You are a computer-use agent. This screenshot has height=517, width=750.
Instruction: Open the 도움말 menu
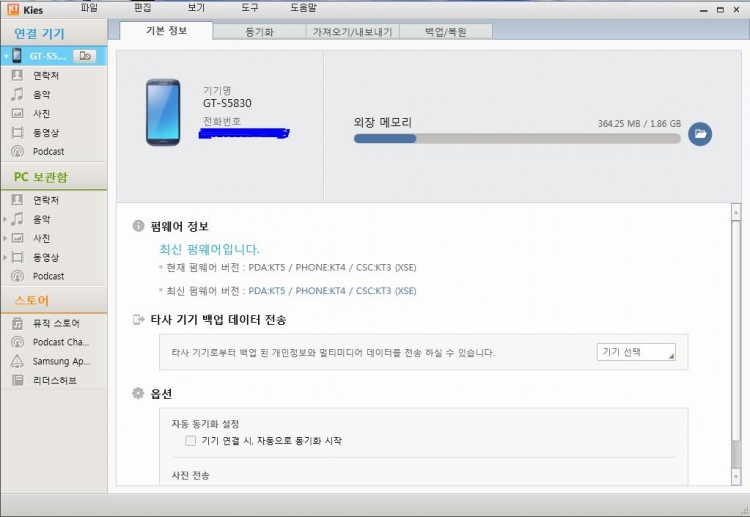(x=303, y=8)
